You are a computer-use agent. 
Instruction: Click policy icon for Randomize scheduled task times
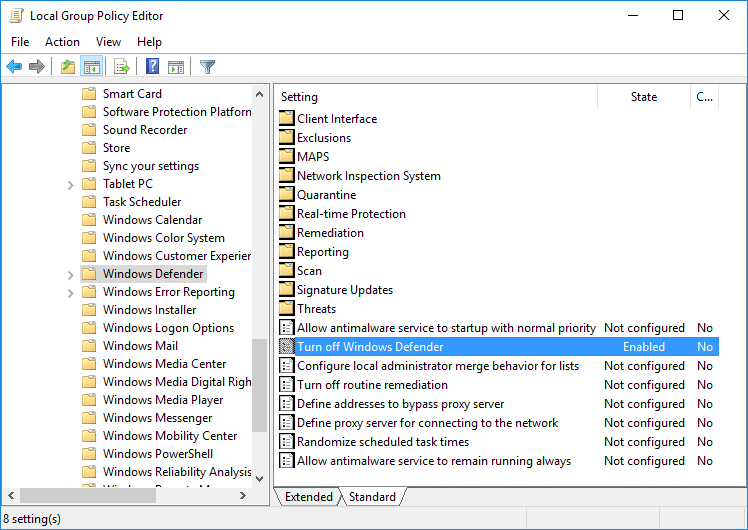[x=287, y=442]
